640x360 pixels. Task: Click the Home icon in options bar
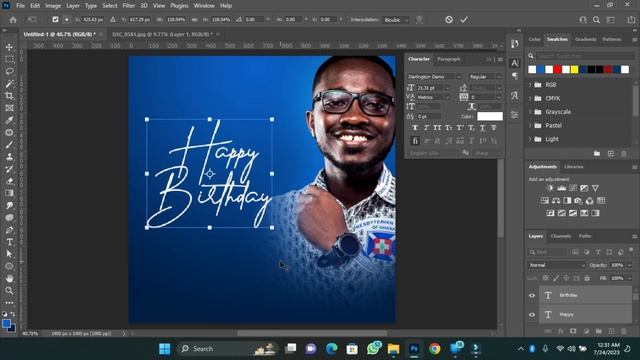[13, 20]
